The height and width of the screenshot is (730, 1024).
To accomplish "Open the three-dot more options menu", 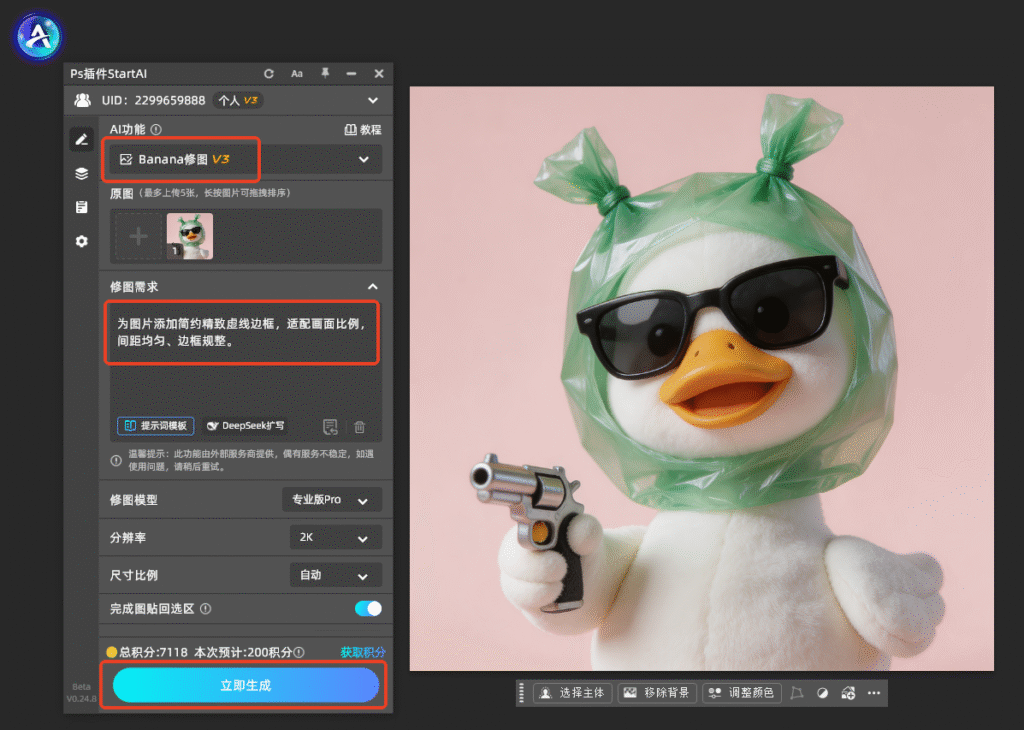I will (874, 693).
